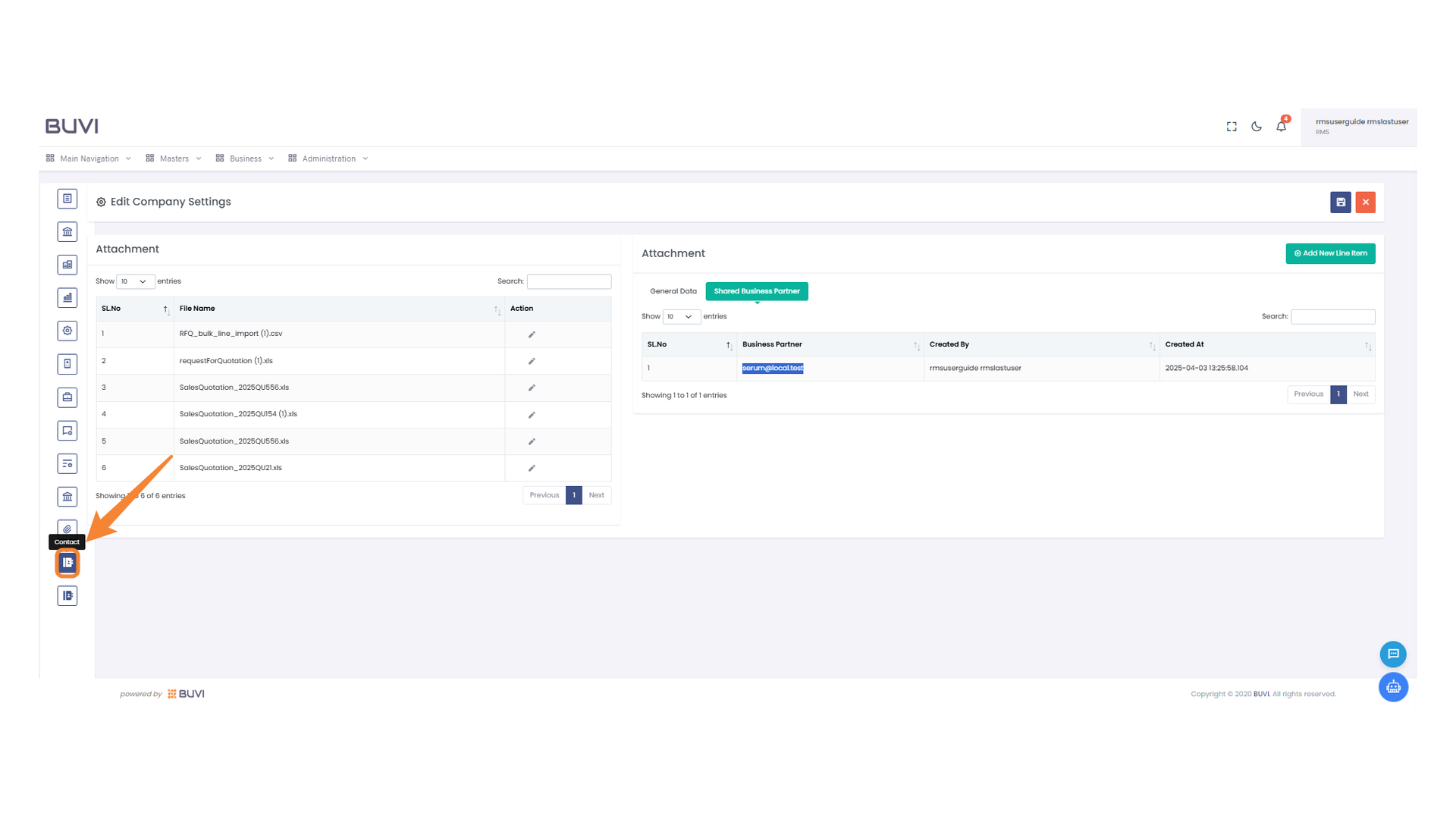Viewport: 1456px width, 819px height.
Task: Switch to the General Data tab
Action: 673,291
